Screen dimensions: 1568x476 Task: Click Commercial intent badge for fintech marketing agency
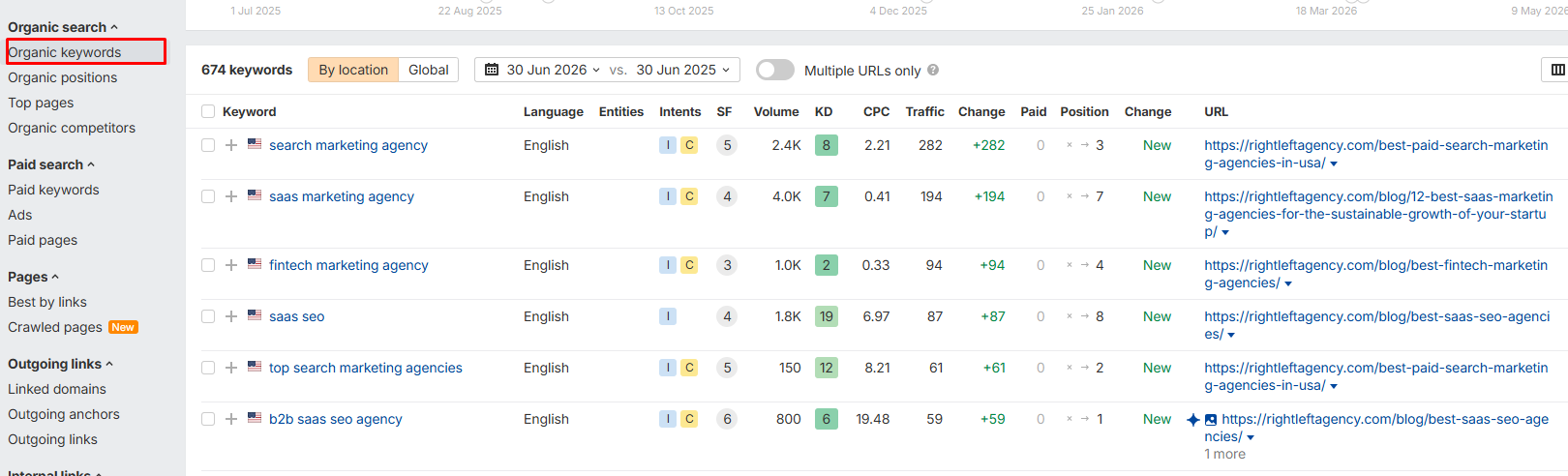pyautogui.click(x=689, y=265)
